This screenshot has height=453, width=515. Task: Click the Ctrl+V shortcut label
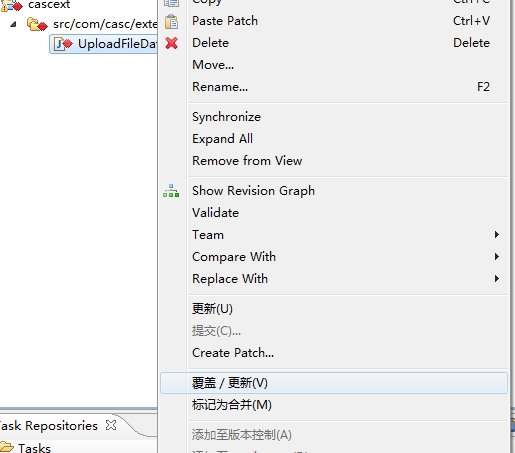tap(471, 21)
